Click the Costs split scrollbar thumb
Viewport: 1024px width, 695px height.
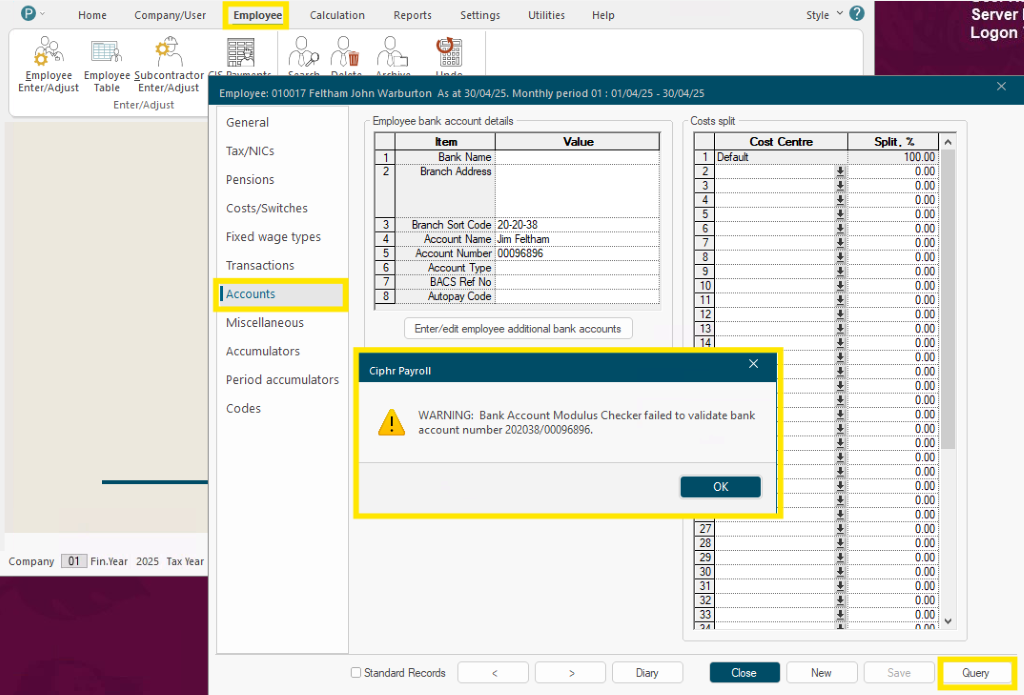[x=948, y=299]
